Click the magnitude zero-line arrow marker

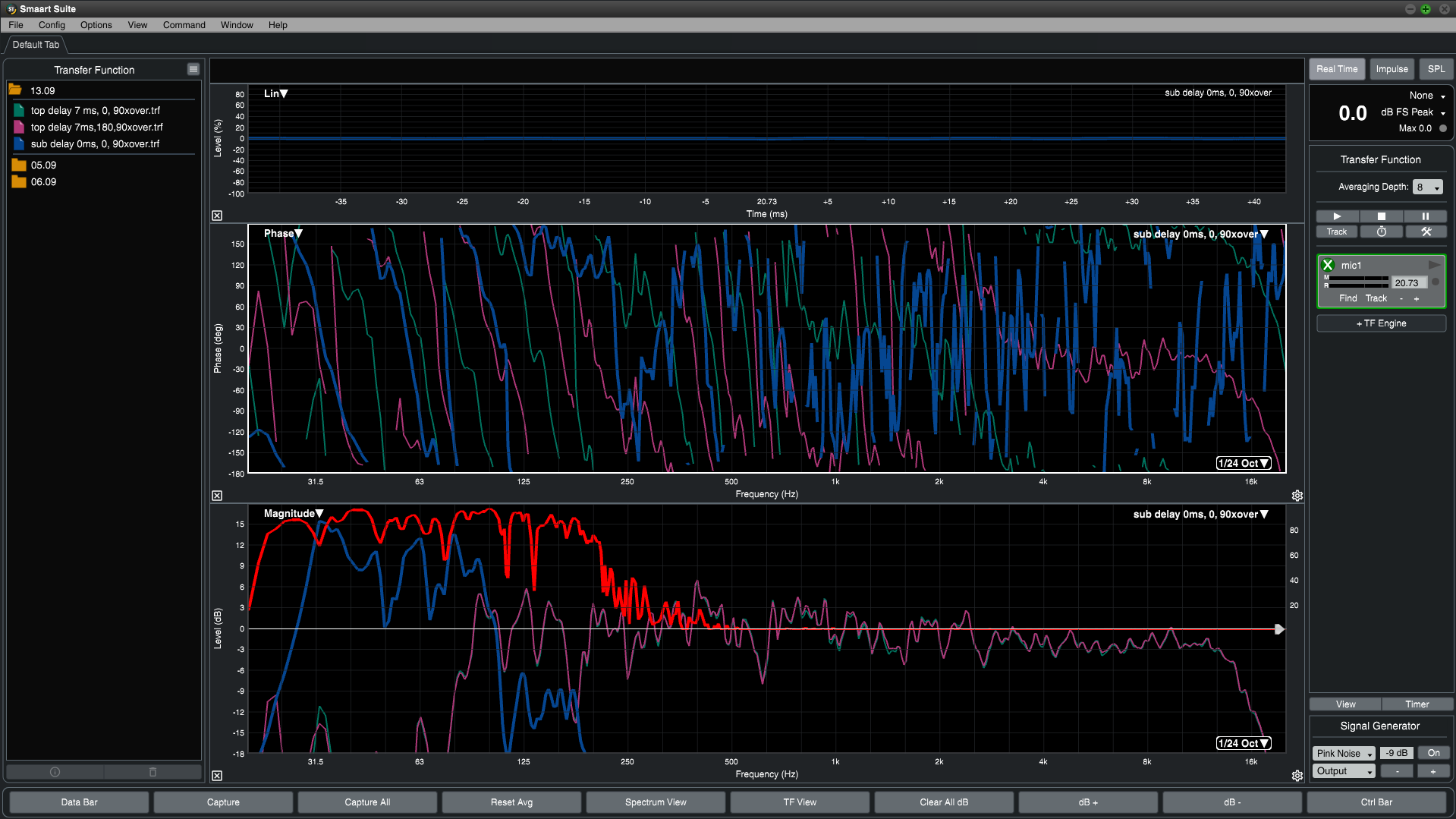pos(1279,629)
